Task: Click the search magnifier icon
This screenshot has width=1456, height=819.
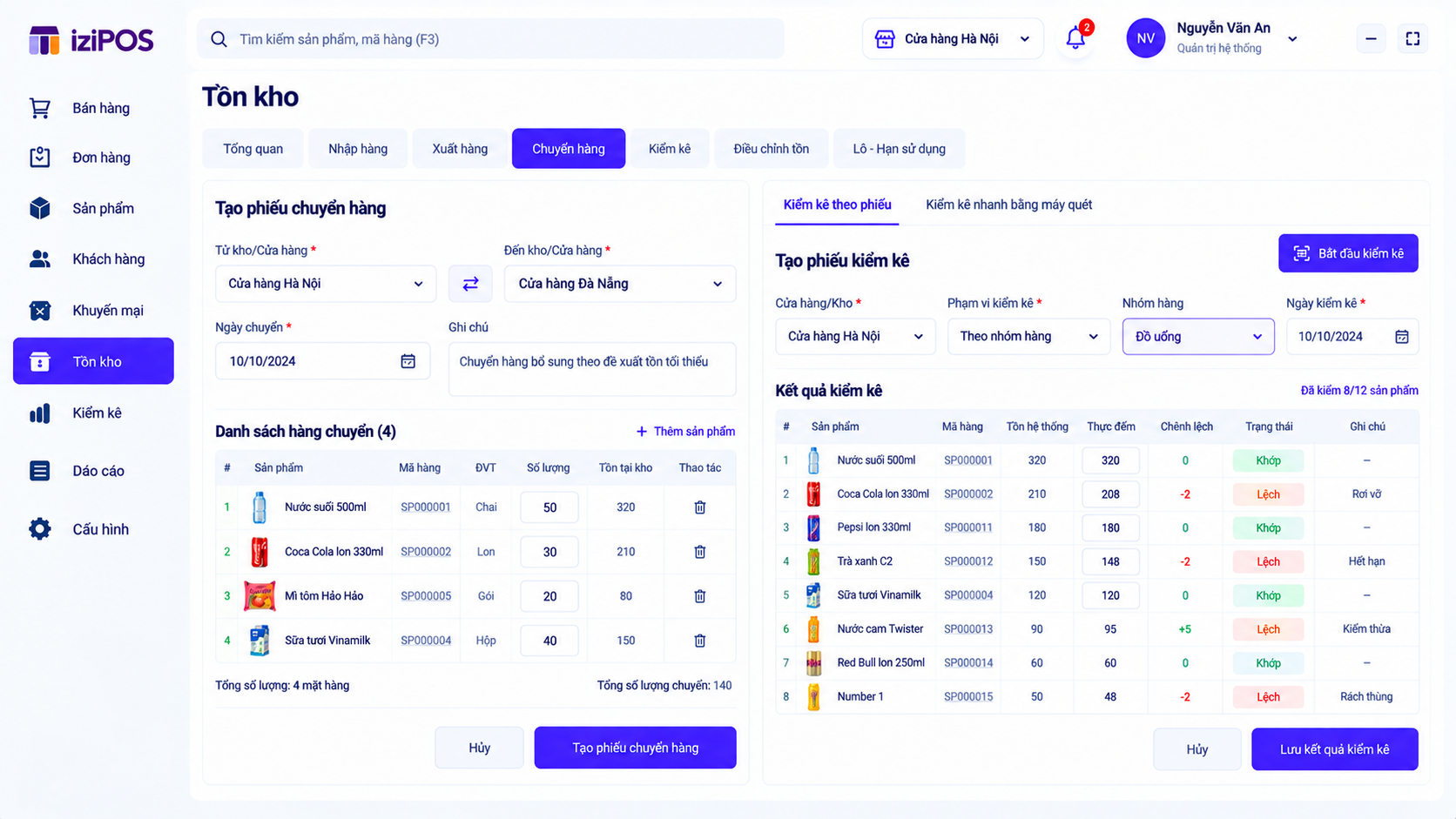Action: [219, 39]
